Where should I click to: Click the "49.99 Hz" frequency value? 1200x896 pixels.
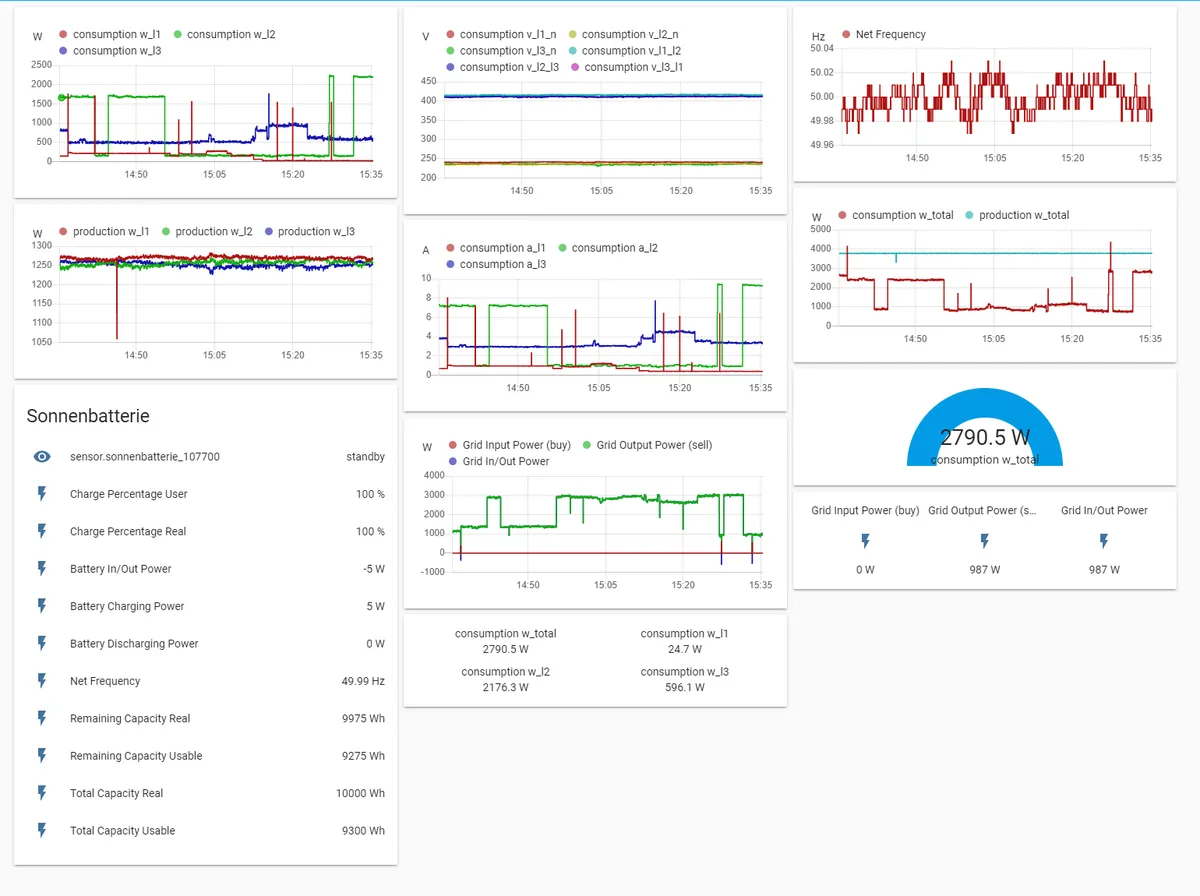pyautogui.click(x=363, y=681)
